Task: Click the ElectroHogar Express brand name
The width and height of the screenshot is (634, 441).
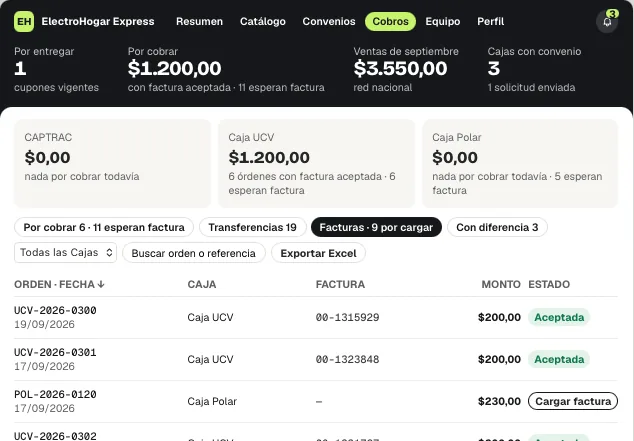Action: 98,21
